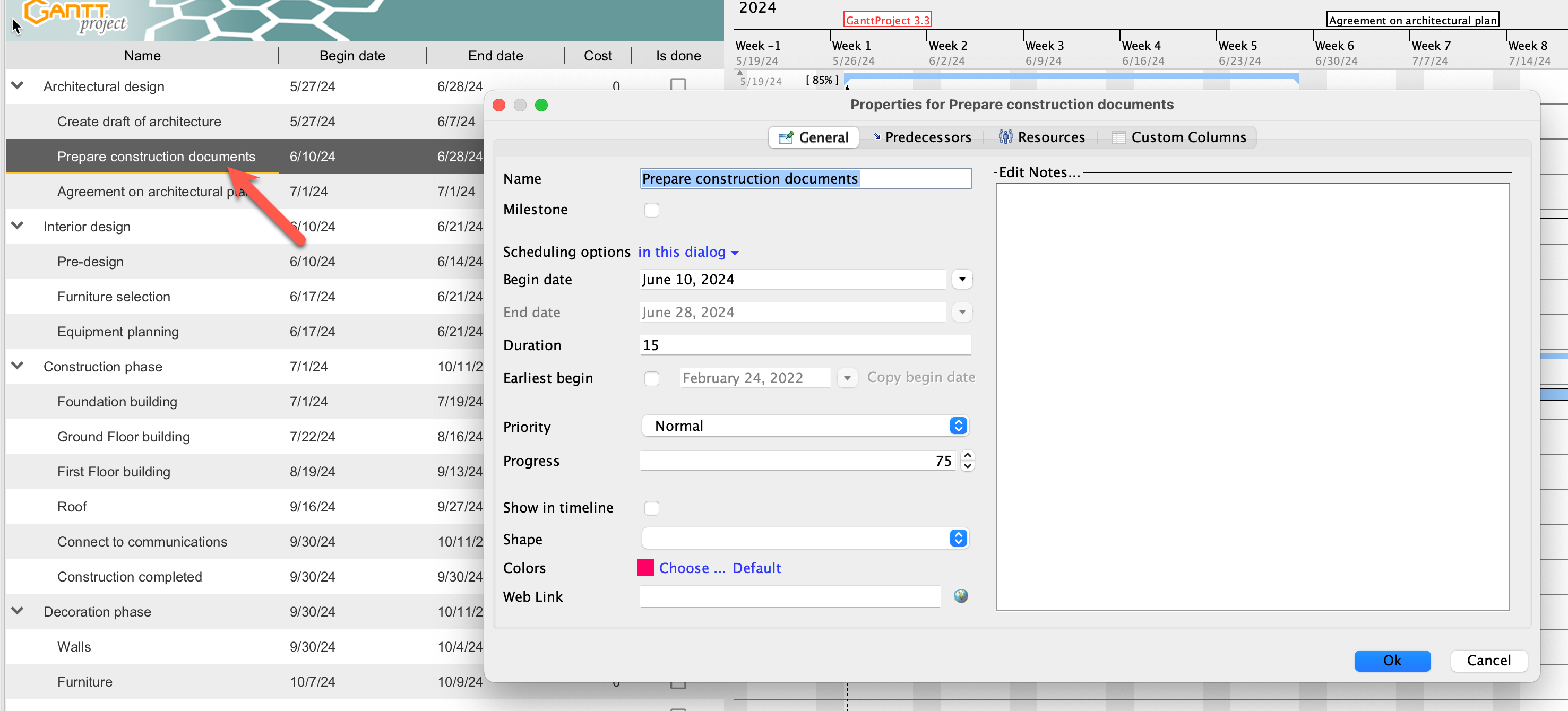Image resolution: width=1568 pixels, height=711 pixels.
Task: Toggle the Earliest begin checkbox
Action: (x=651, y=378)
